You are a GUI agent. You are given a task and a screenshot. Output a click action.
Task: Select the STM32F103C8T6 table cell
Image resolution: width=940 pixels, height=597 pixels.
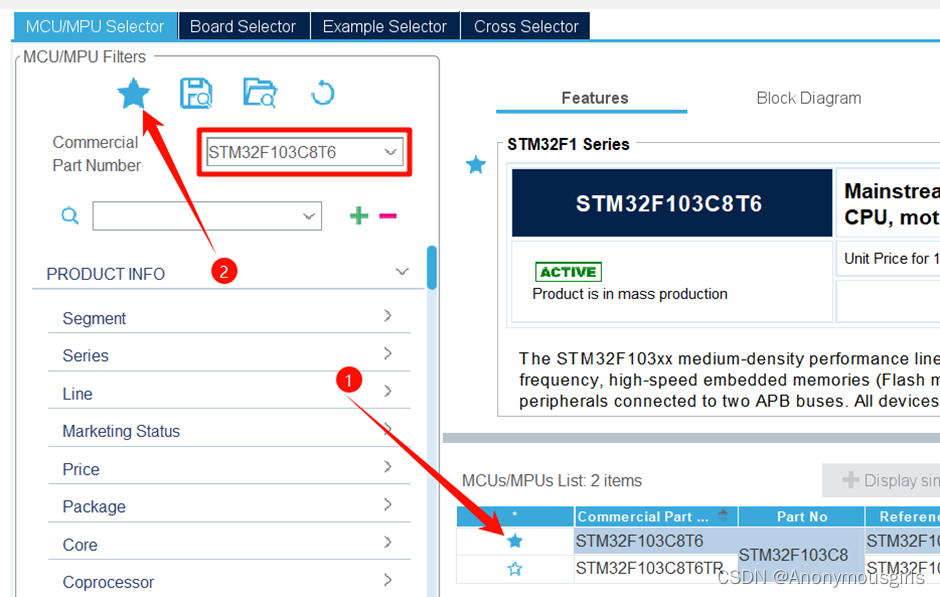click(656, 541)
